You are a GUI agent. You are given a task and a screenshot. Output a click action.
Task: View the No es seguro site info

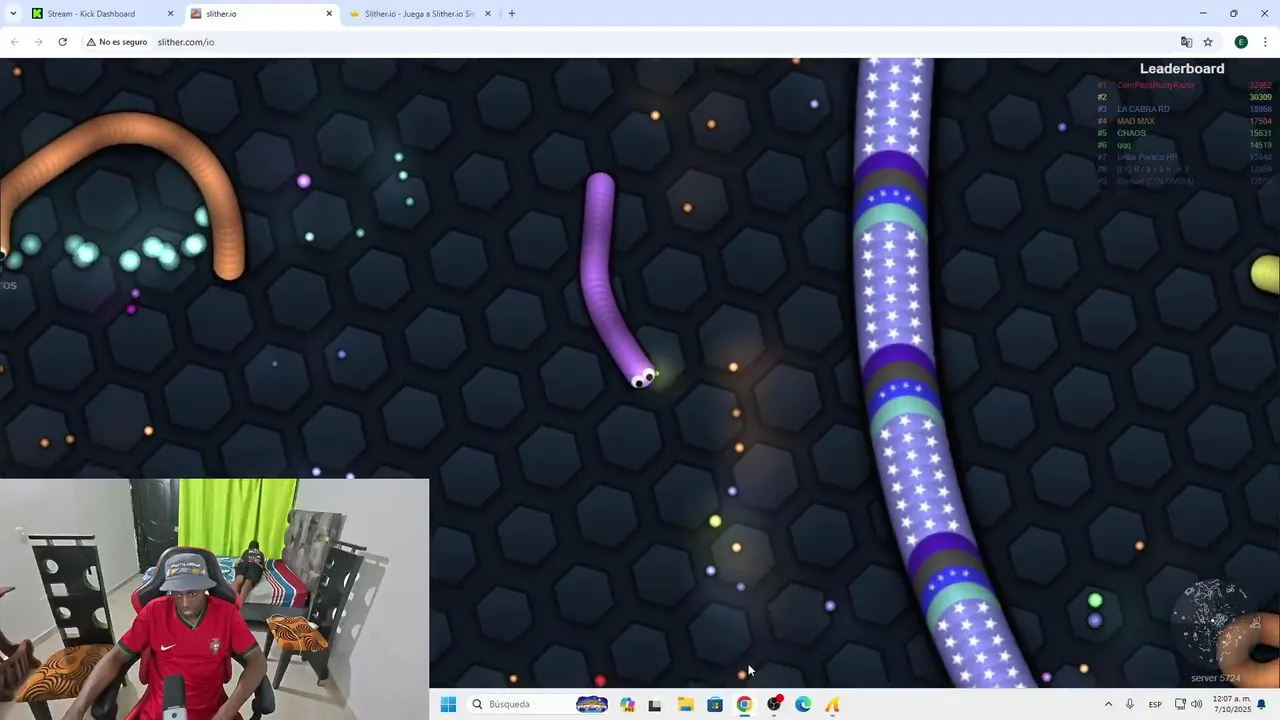coord(117,42)
